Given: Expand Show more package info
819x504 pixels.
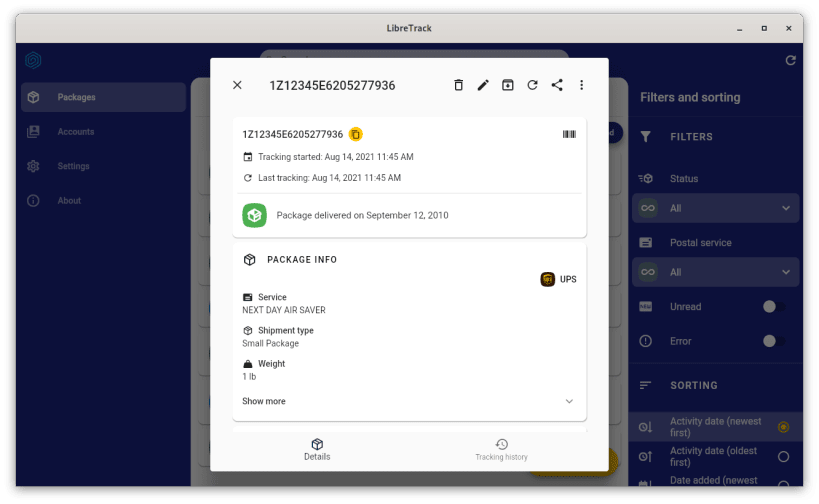Looking at the screenshot, I should (409, 401).
